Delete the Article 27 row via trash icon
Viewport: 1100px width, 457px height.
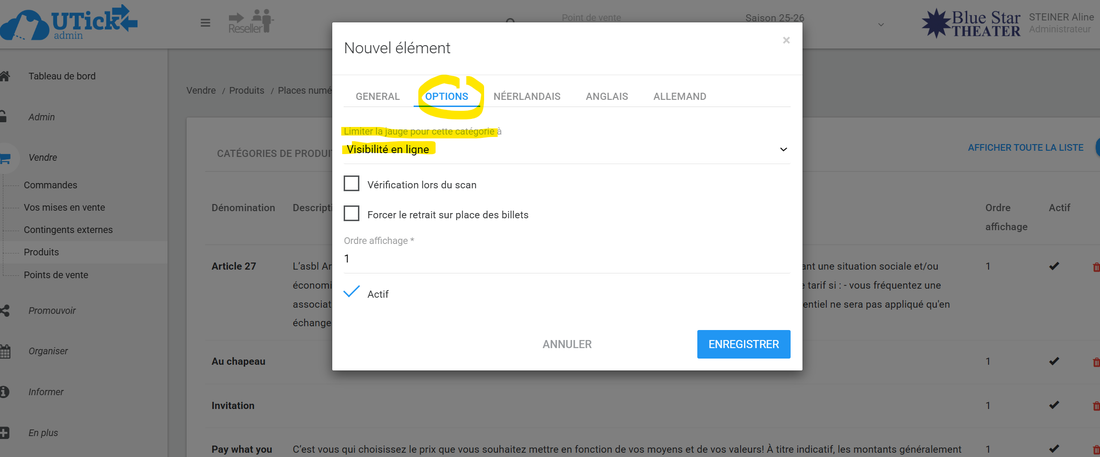tap(1095, 267)
